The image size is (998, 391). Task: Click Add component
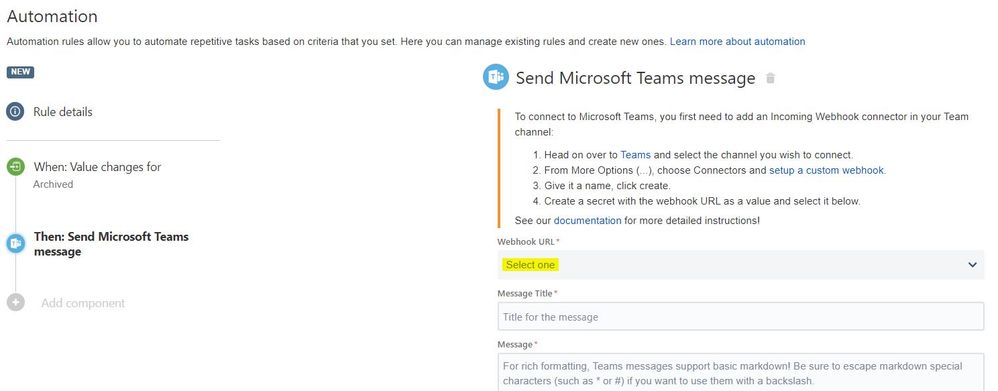click(x=83, y=303)
